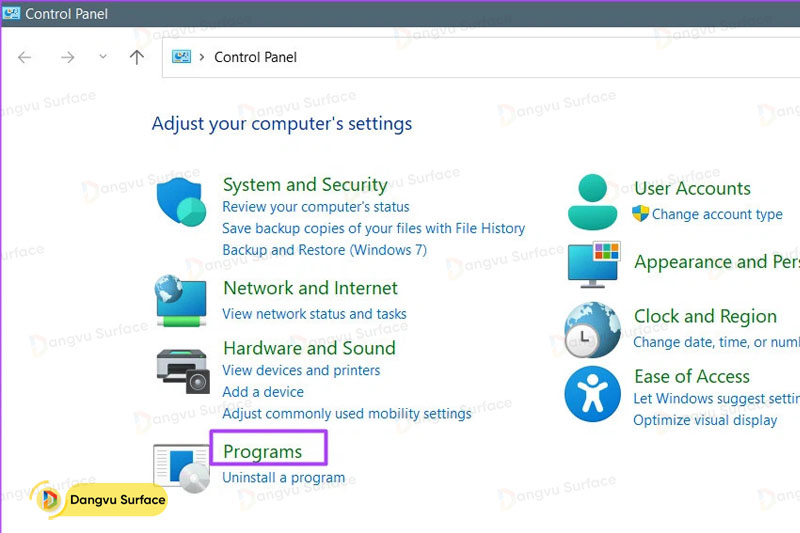The width and height of the screenshot is (800, 533).
Task: Open View network status and tasks
Action: [x=314, y=314]
